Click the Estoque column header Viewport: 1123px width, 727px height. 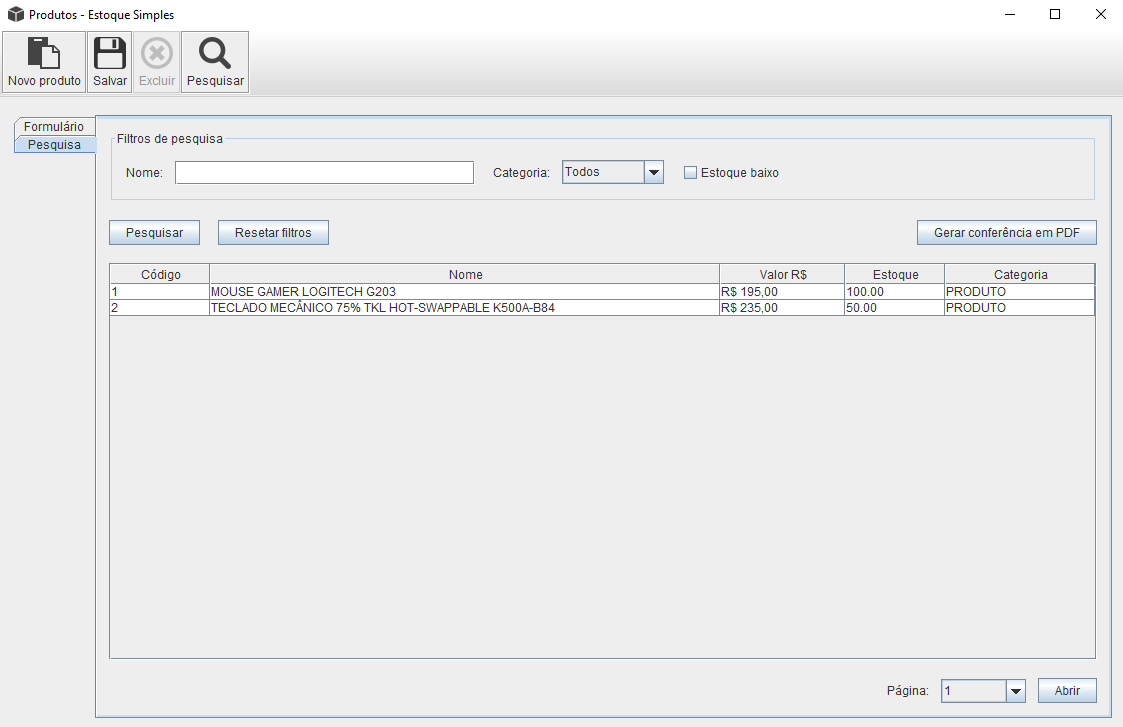[x=894, y=274]
